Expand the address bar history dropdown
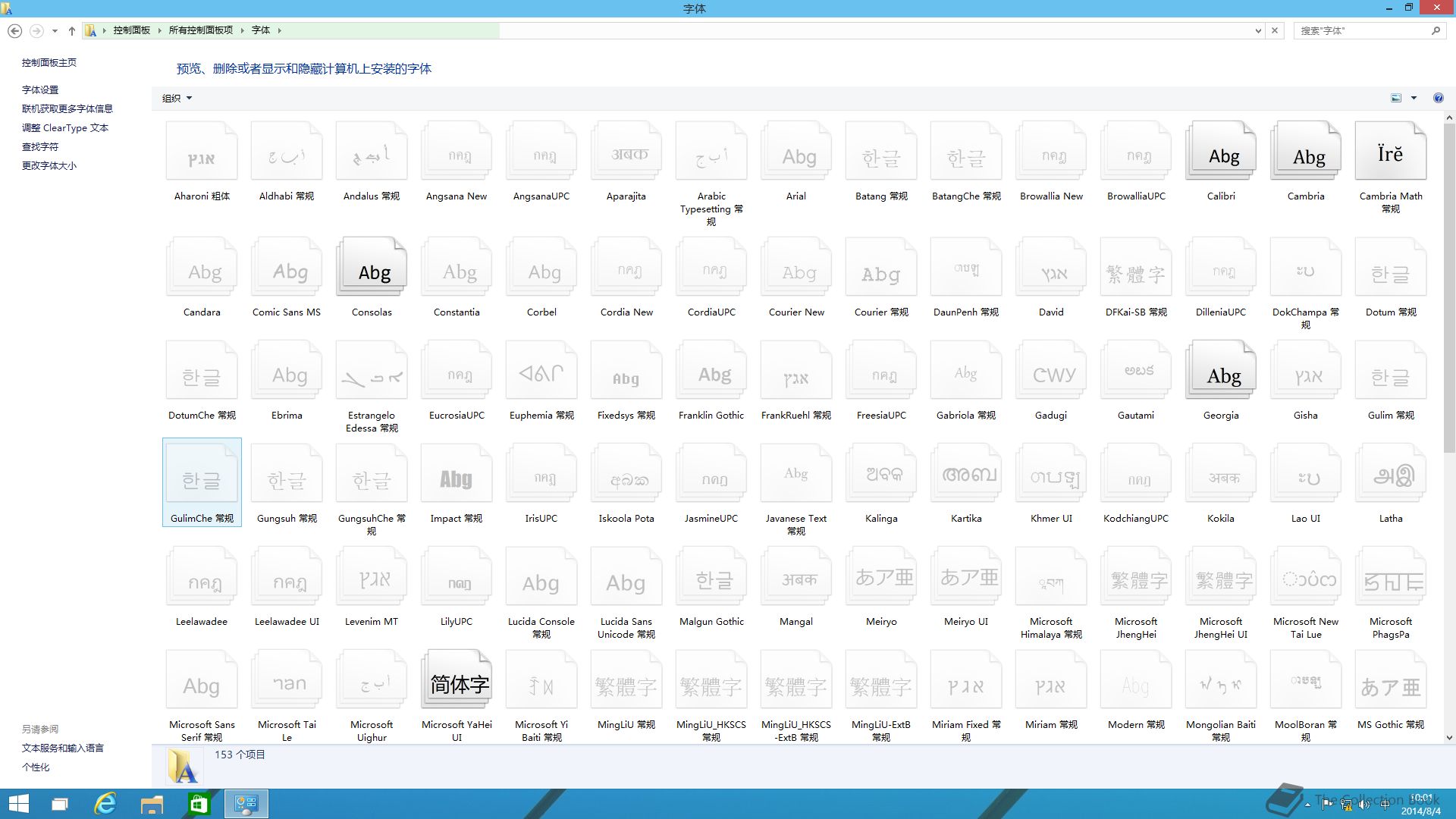The height and width of the screenshot is (819, 1456). point(1258,30)
